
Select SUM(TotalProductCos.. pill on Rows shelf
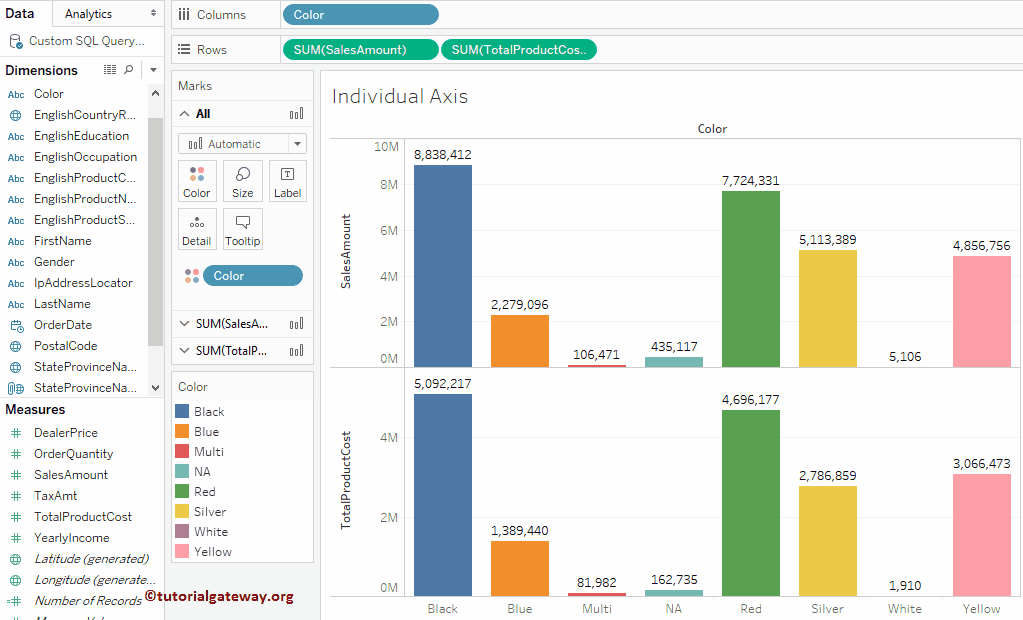(x=518, y=48)
